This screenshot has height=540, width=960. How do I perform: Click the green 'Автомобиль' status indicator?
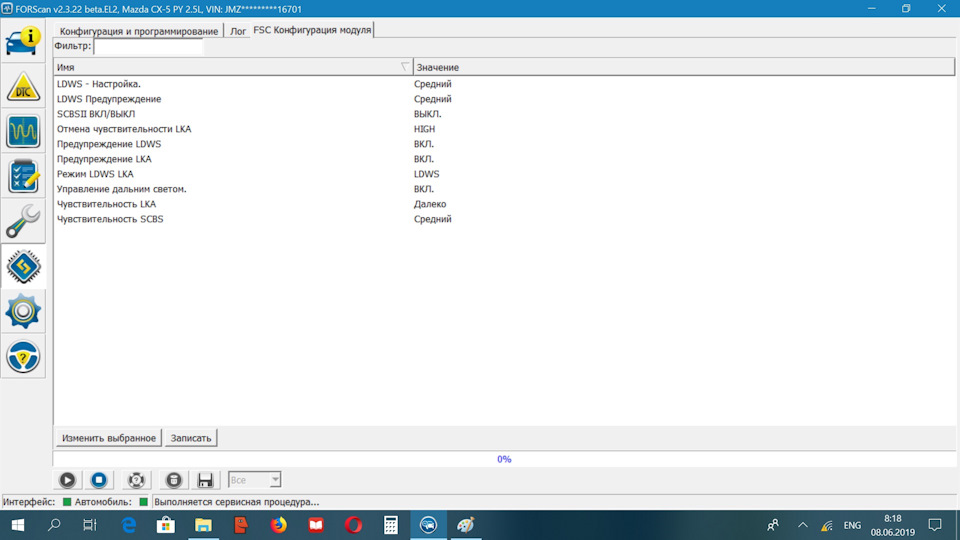(x=144, y=502)
